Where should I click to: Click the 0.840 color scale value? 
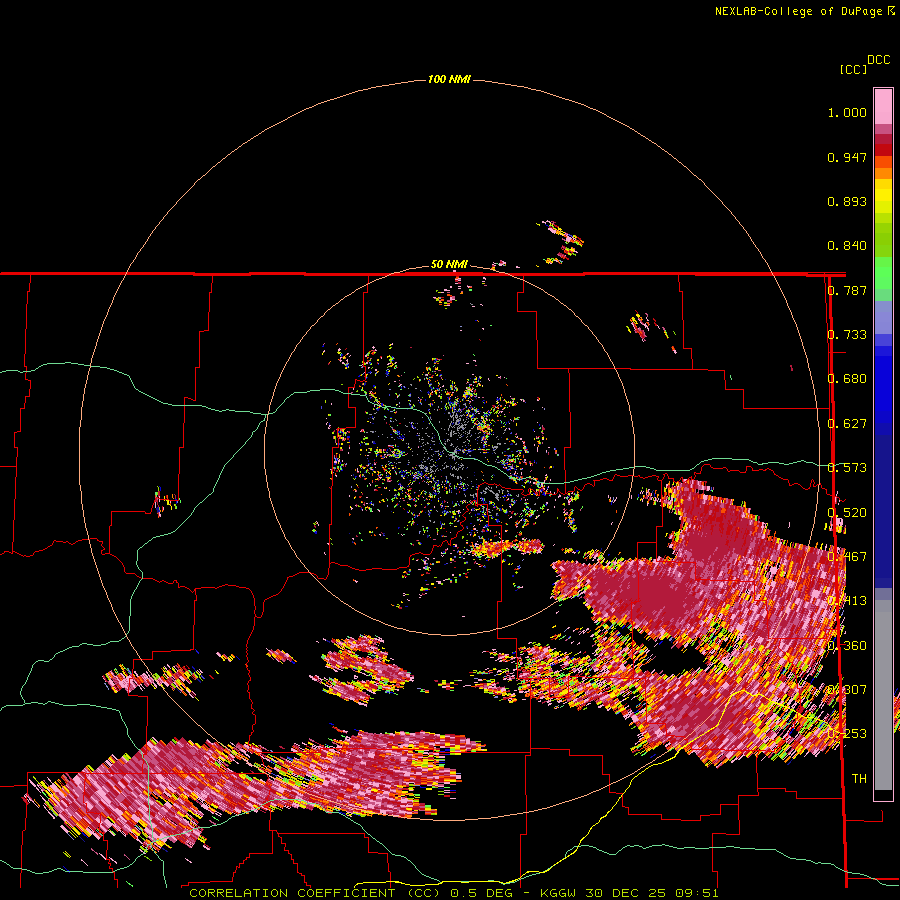click(847, 246)
